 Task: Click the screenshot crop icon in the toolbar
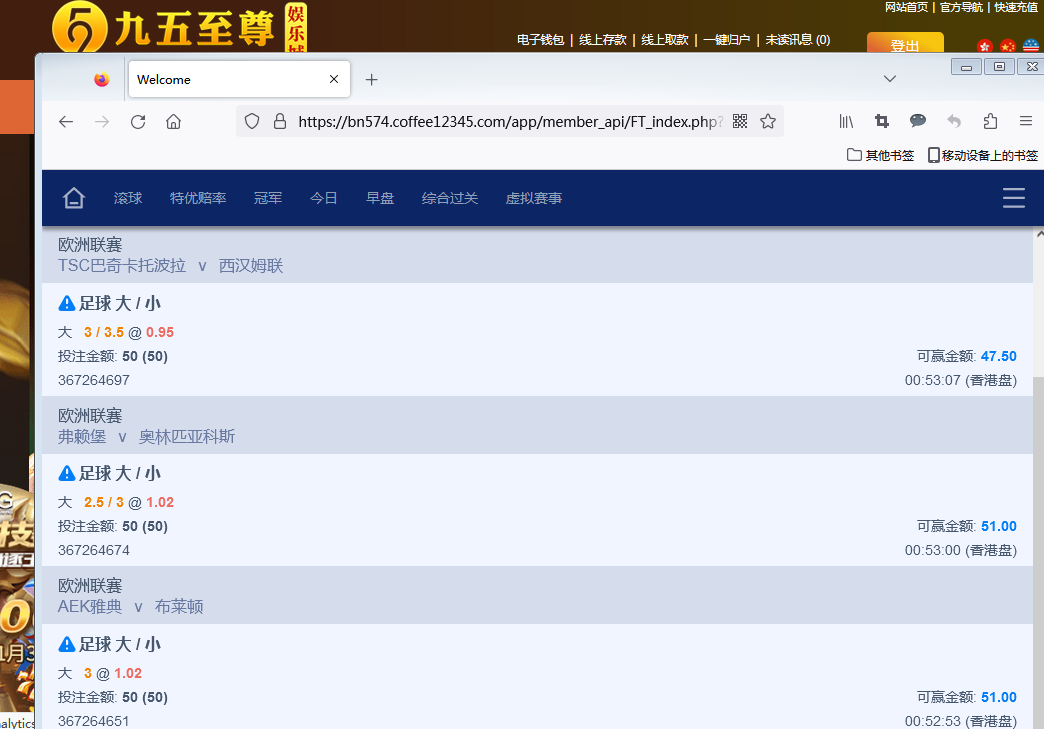click(x=881, y=121)
